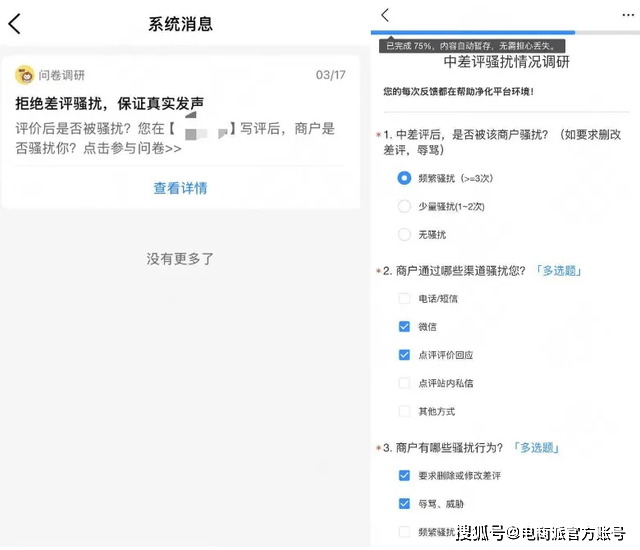Tap the back arrow in 系统消息 header
Image resolution: width=640 pixels, height=550 pixels.
(16, 24)
